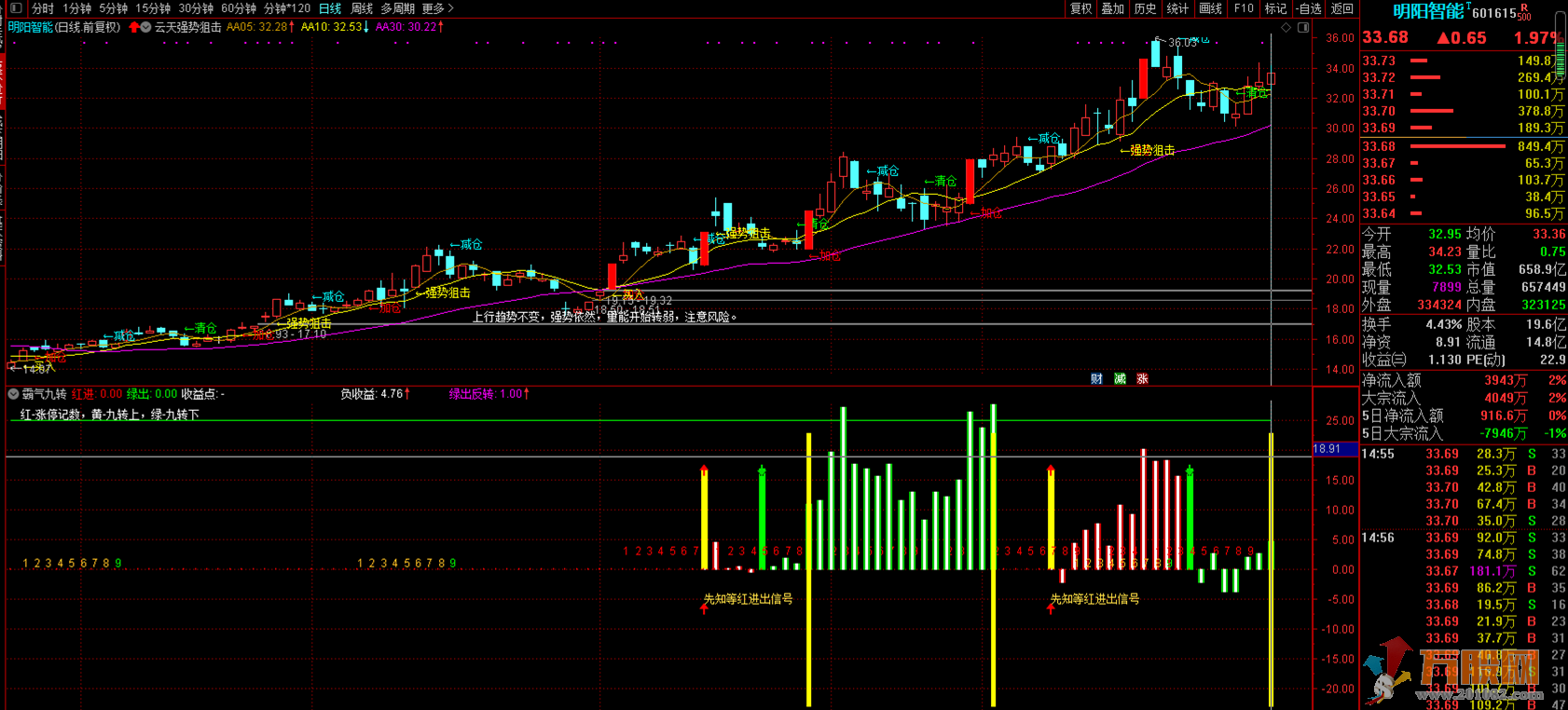Image resolution: width=1568 pixels, height=710 pixels.
Task: Click the 明阳智能 stock name header
Action: (1428, 12)
